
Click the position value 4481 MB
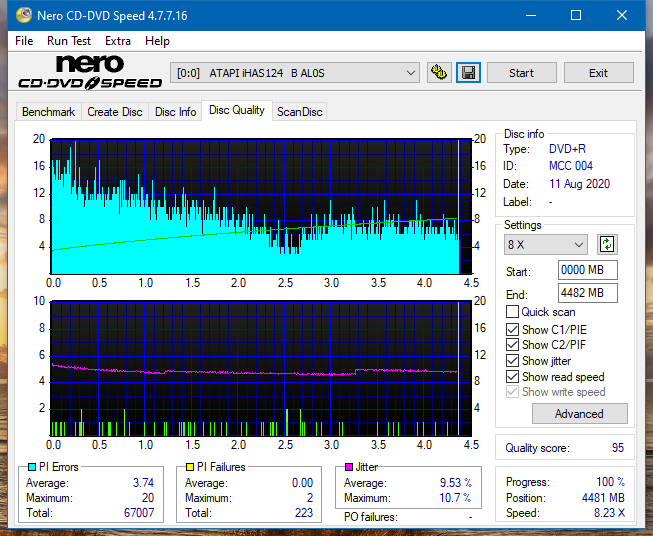[x=603, y=498]
